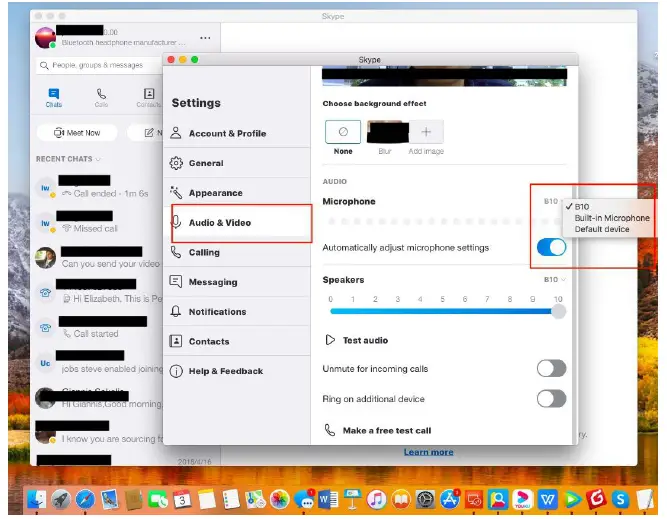
Task: Open chat 'Hi Giannis, Good morning'
Action: tap(98, 398)
